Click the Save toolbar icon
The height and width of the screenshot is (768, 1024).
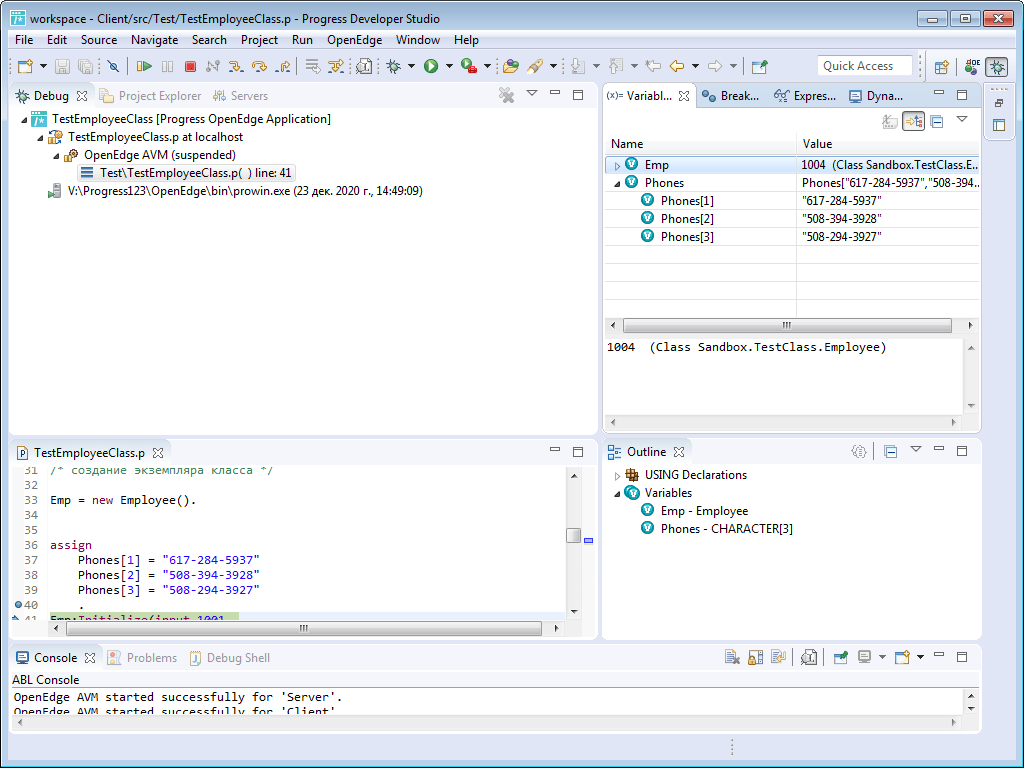62,66
